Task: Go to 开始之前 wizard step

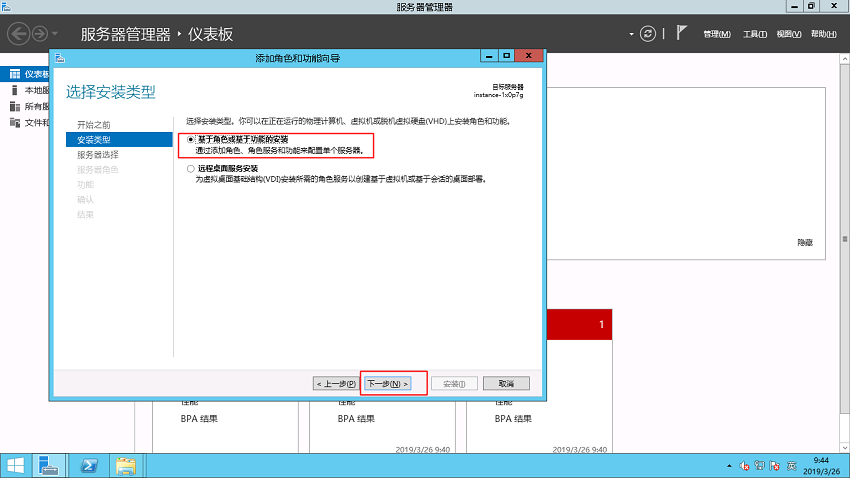Action: [94, 125]
